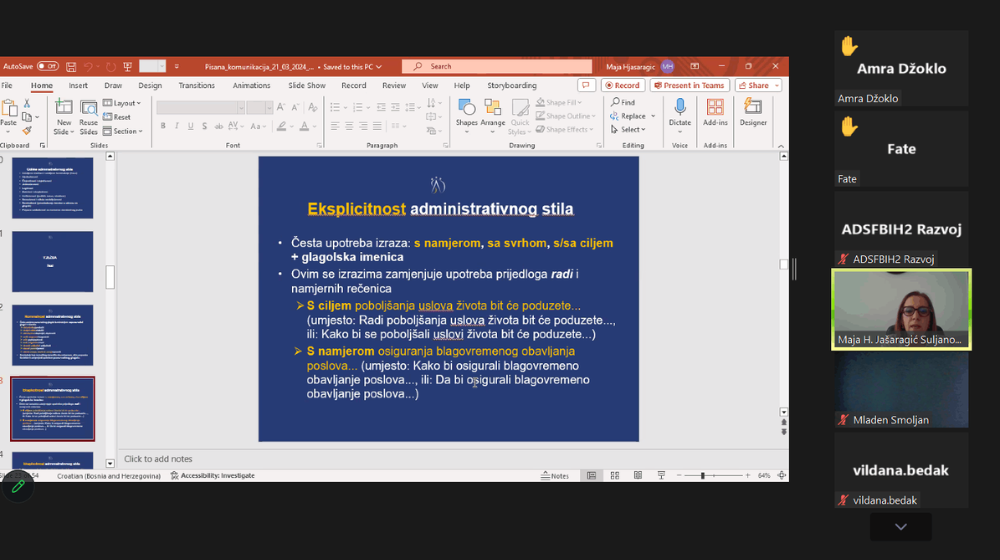
Task: Open the Layout dropdown
Action: click(x=122, y=103)
